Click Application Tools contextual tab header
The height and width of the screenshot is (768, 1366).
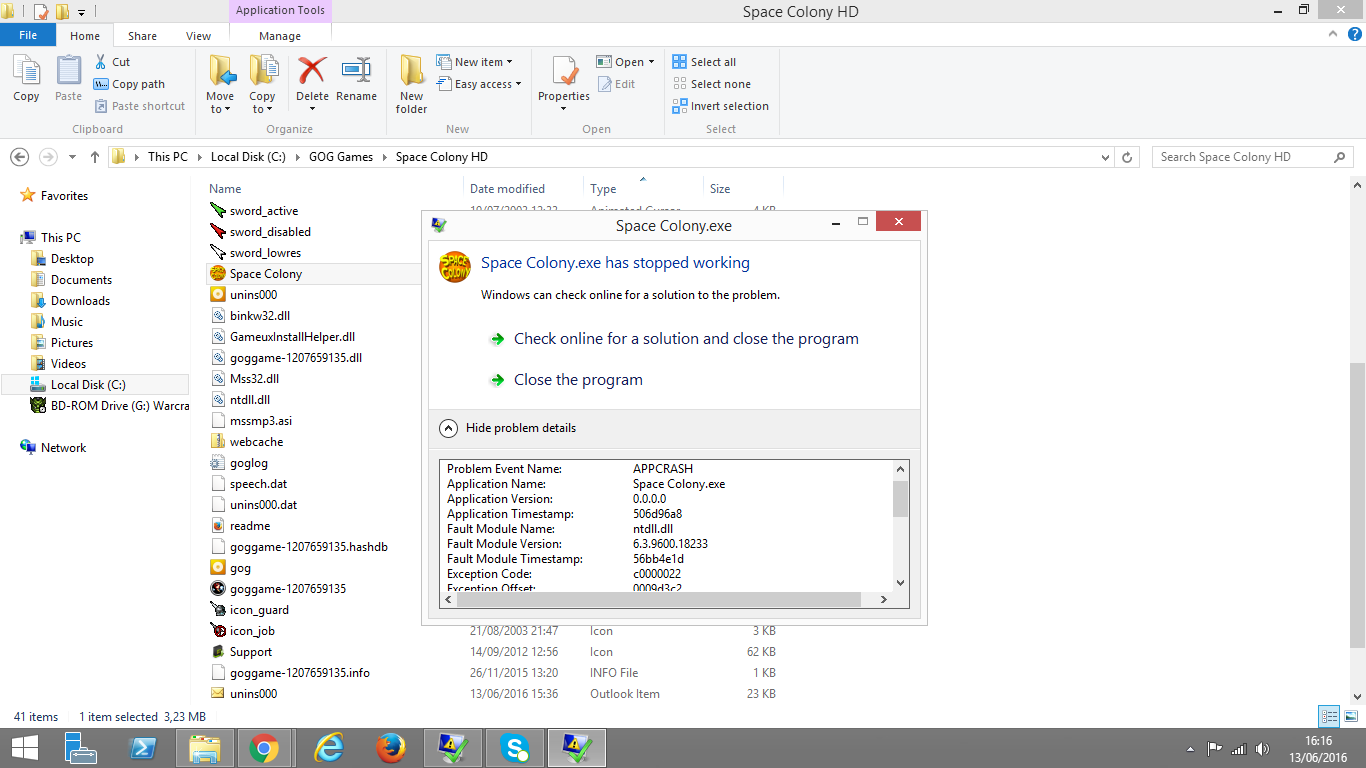280,11
